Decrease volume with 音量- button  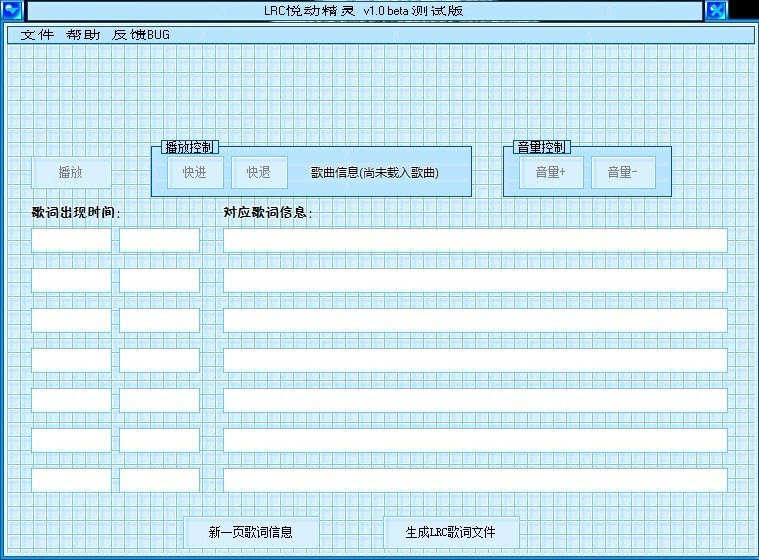click(x=623, y=172)
